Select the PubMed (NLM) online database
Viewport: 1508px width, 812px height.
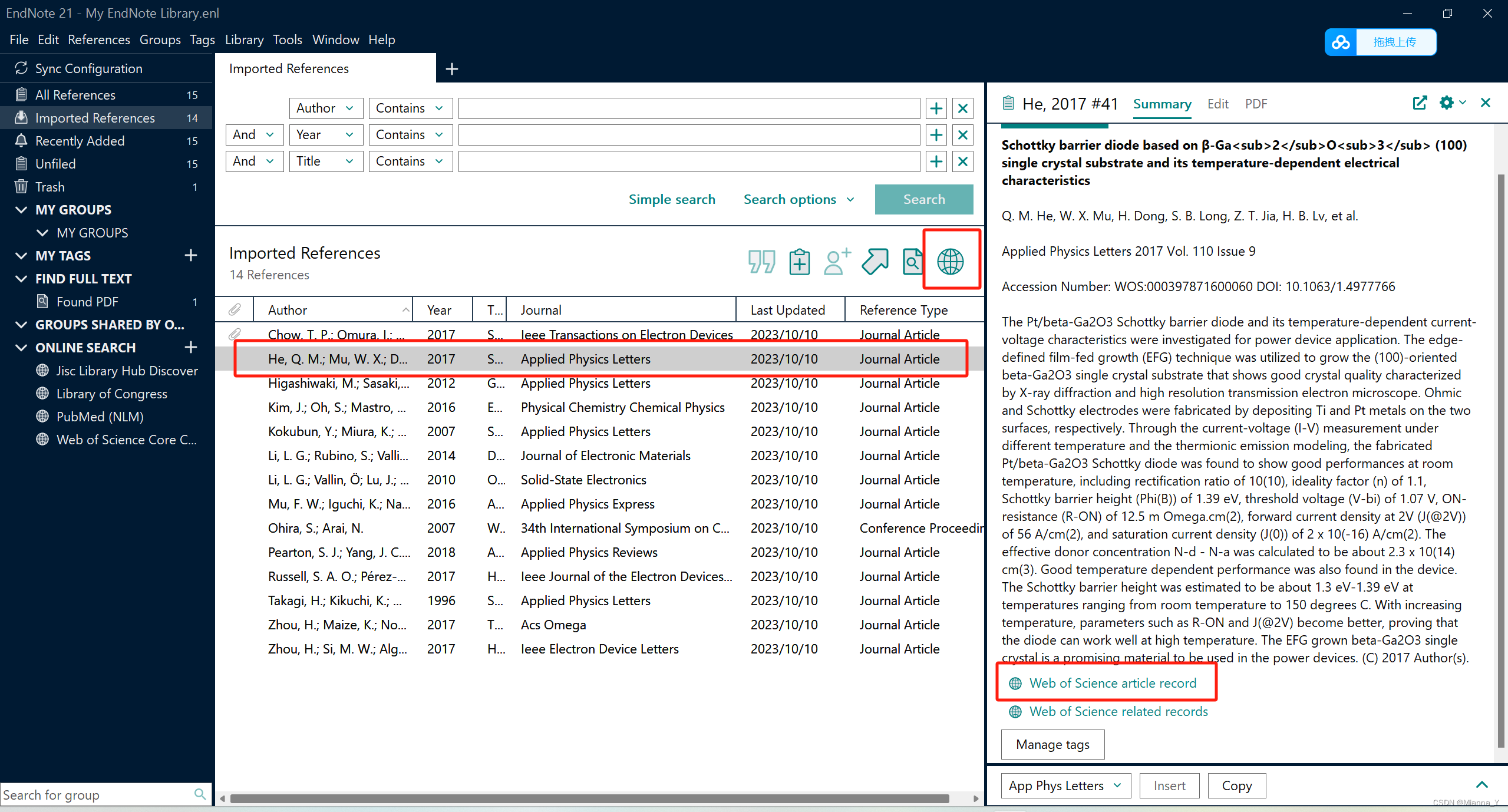(100, 416)
